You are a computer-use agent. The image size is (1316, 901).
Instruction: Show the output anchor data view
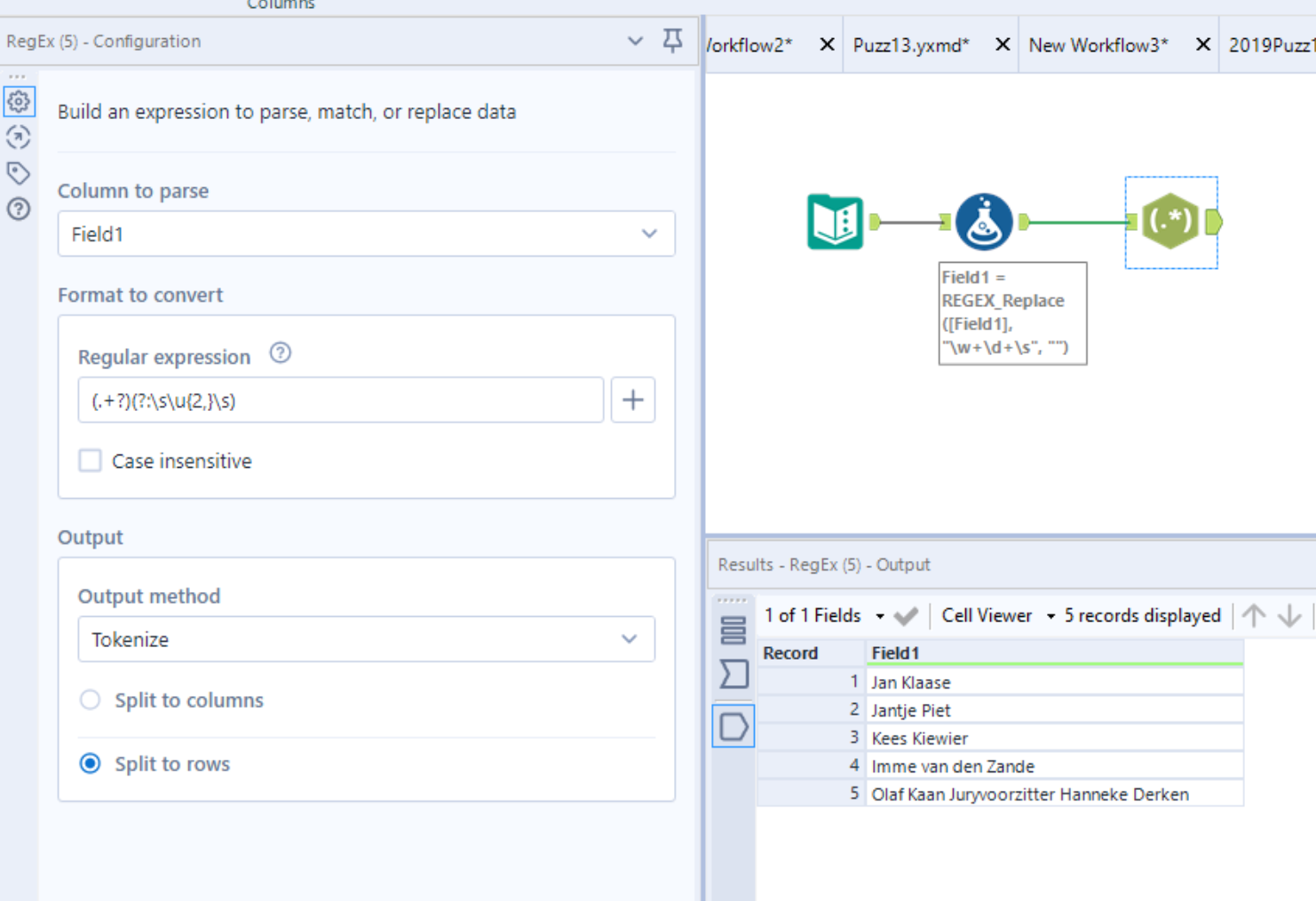(x=733, y=727)
